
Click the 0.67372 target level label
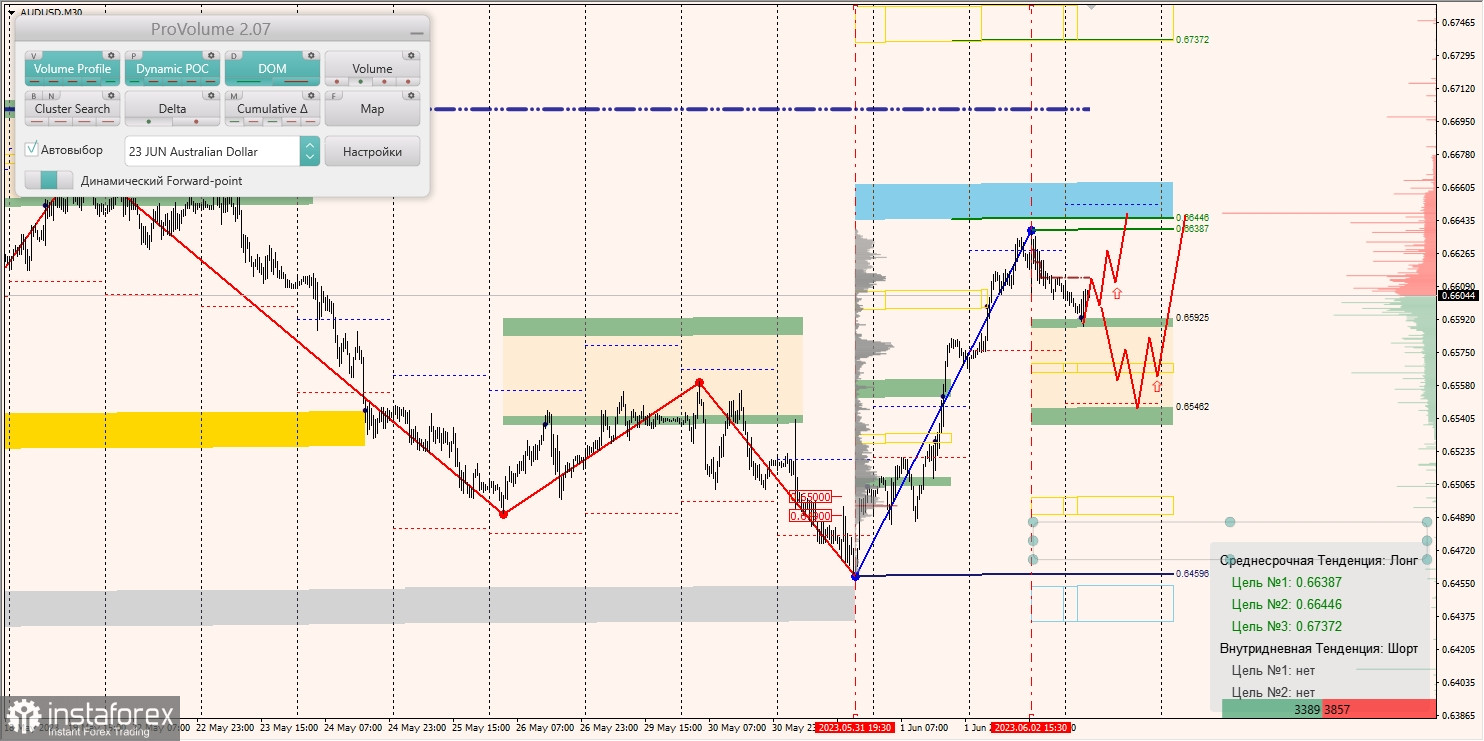1192,39
